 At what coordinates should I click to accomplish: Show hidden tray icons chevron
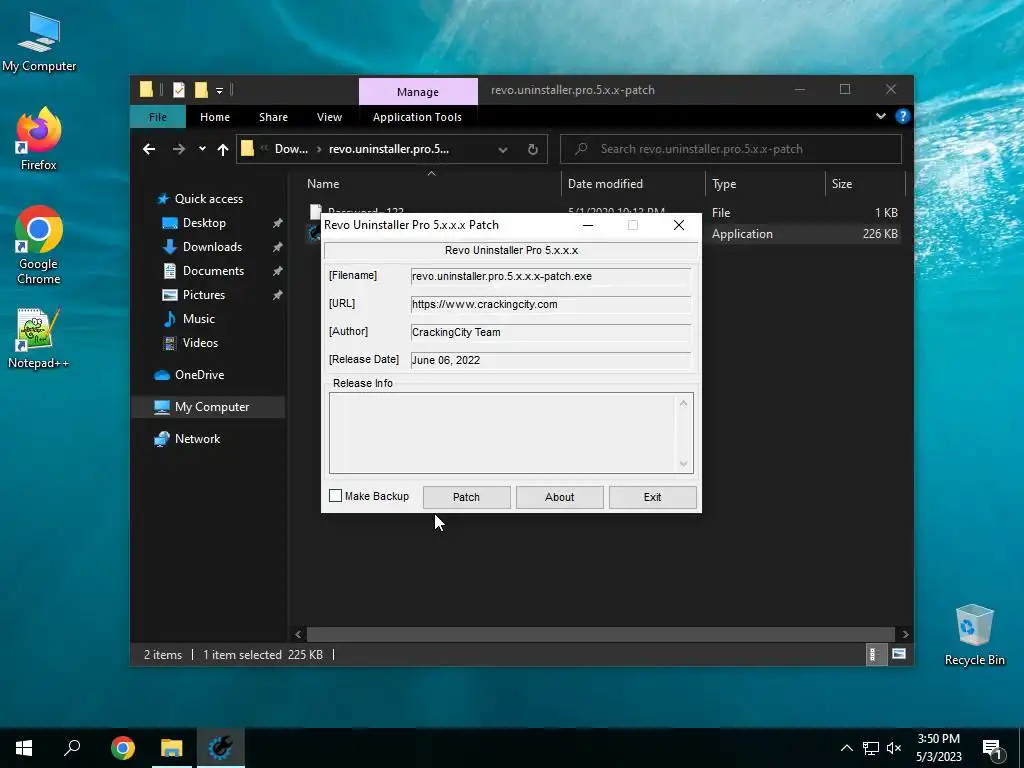(x=846, y=748)
